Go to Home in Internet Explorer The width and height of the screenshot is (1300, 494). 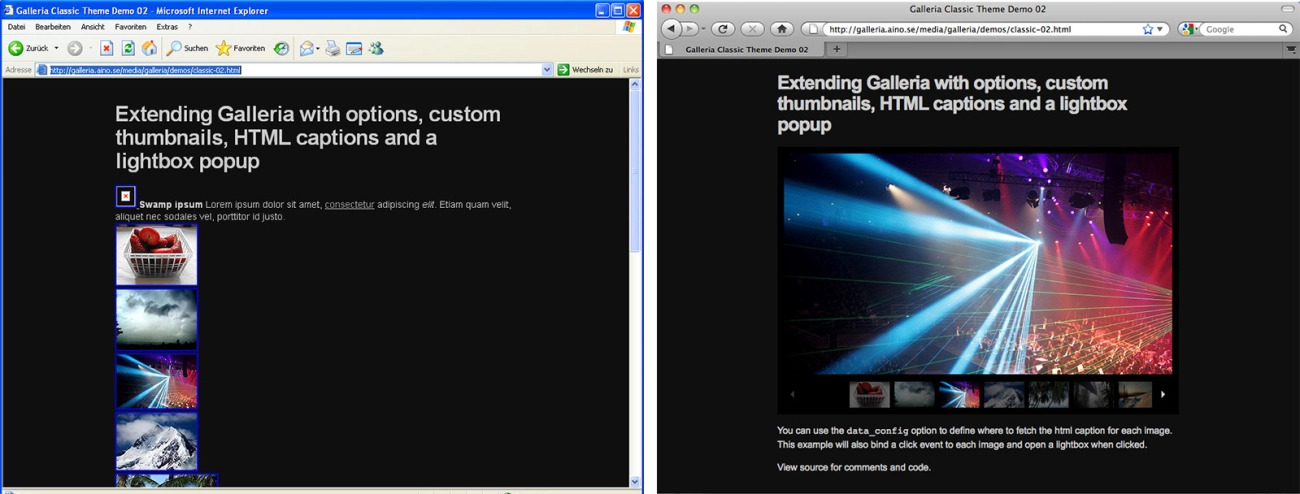click(x=149, y=48)
